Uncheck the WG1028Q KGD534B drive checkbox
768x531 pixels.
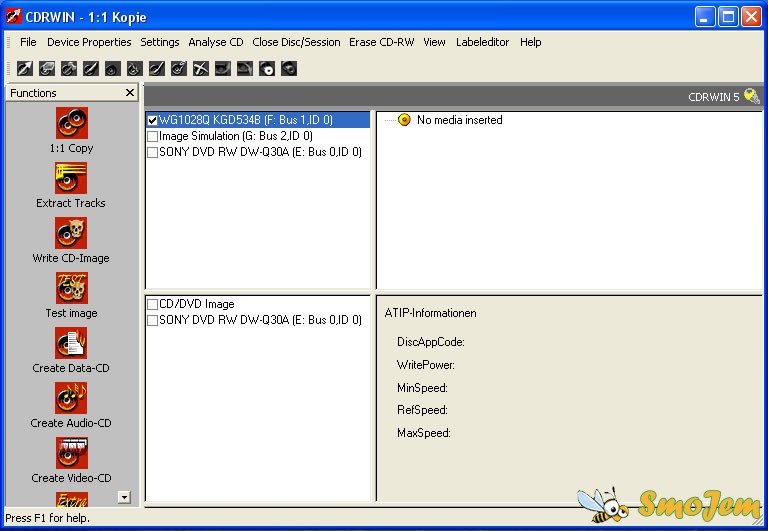[152, 120]
